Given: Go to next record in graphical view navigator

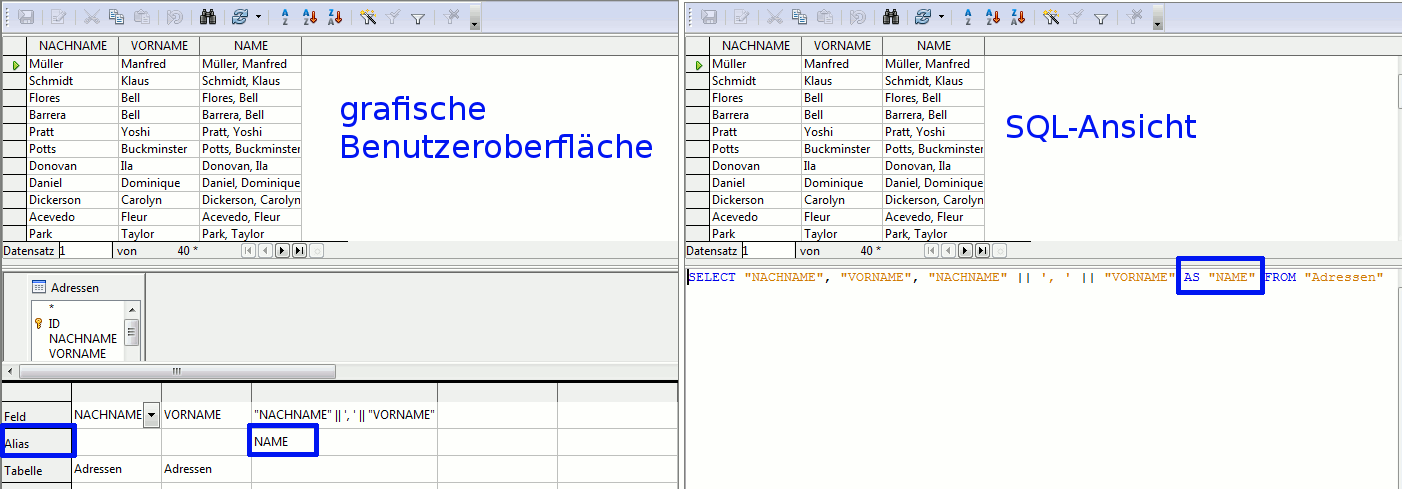Looking at the screenshot, I should tap(282, 251).
